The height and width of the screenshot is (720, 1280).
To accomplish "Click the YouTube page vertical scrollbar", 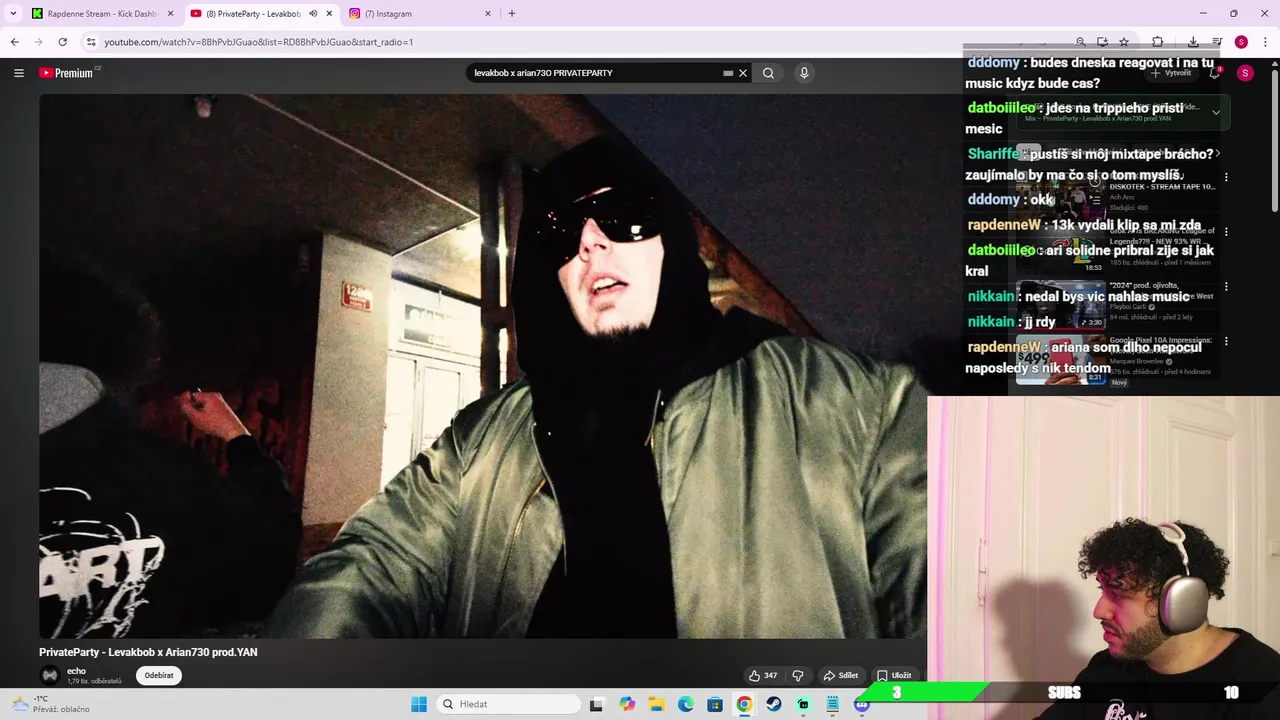I will (1274, 140).
